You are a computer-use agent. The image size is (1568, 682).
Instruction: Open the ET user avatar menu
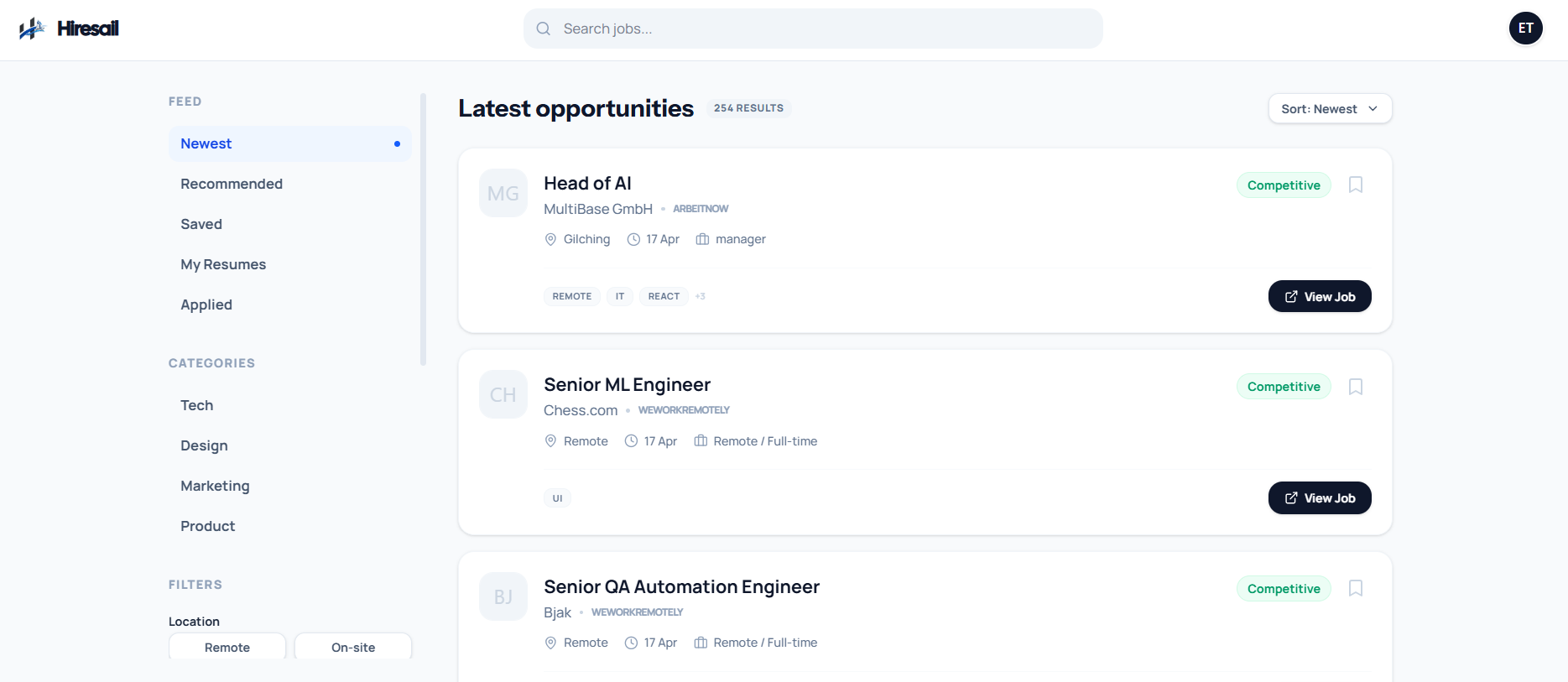click(1525, 29)
